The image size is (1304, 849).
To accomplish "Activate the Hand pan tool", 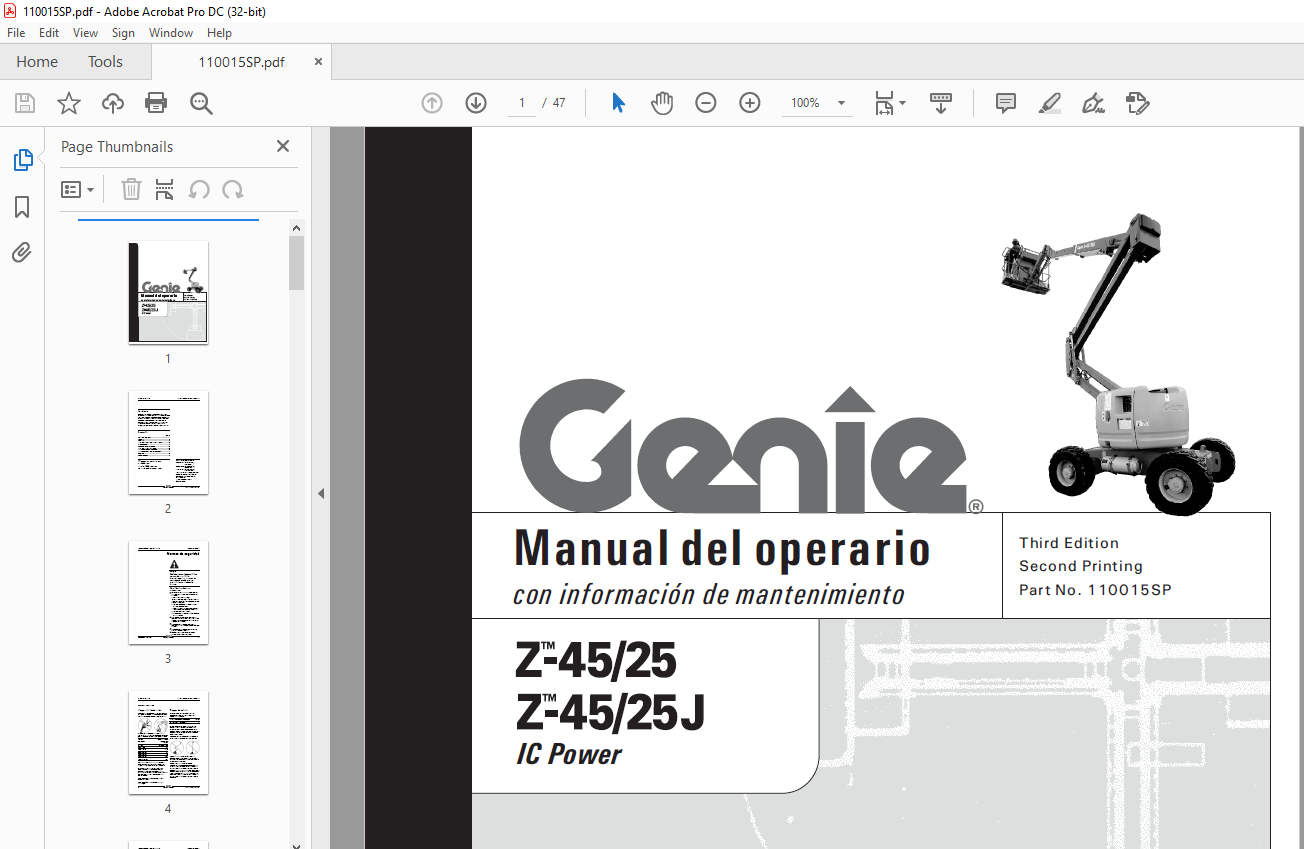I will pos(662,103).
